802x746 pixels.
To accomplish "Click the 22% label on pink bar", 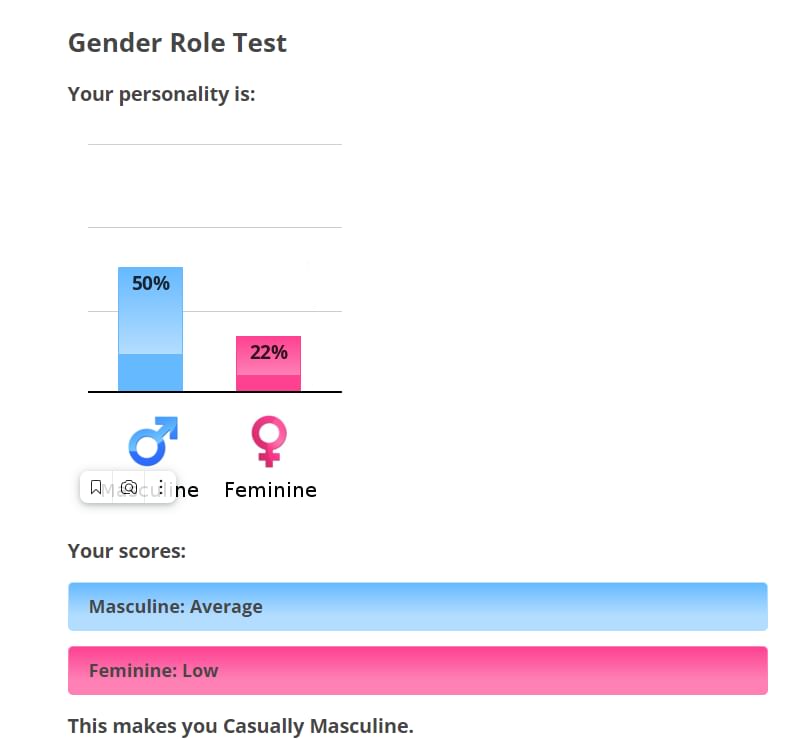I will pos(268,352).
